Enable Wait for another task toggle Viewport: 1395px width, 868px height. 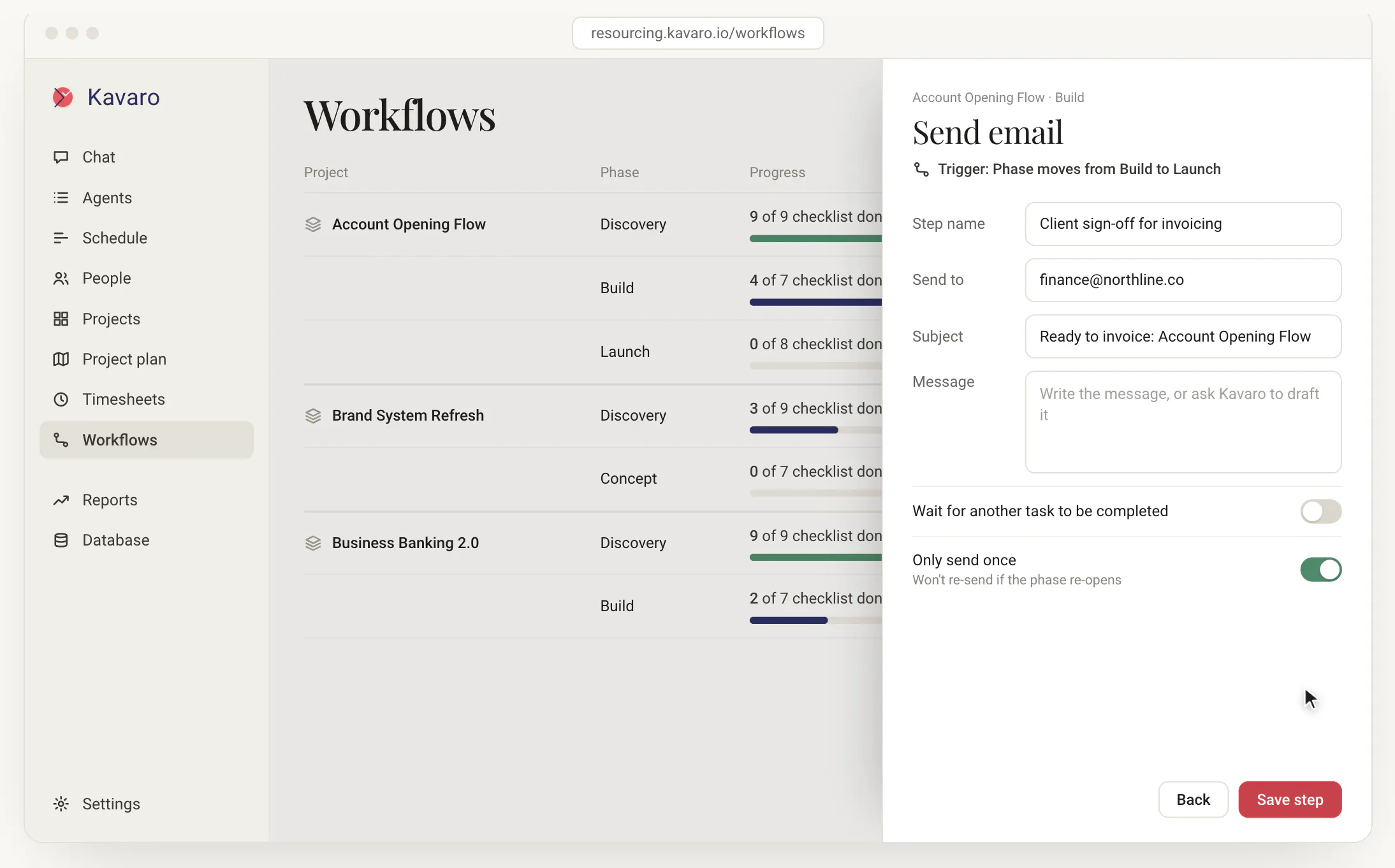(x=1321, y=511)
